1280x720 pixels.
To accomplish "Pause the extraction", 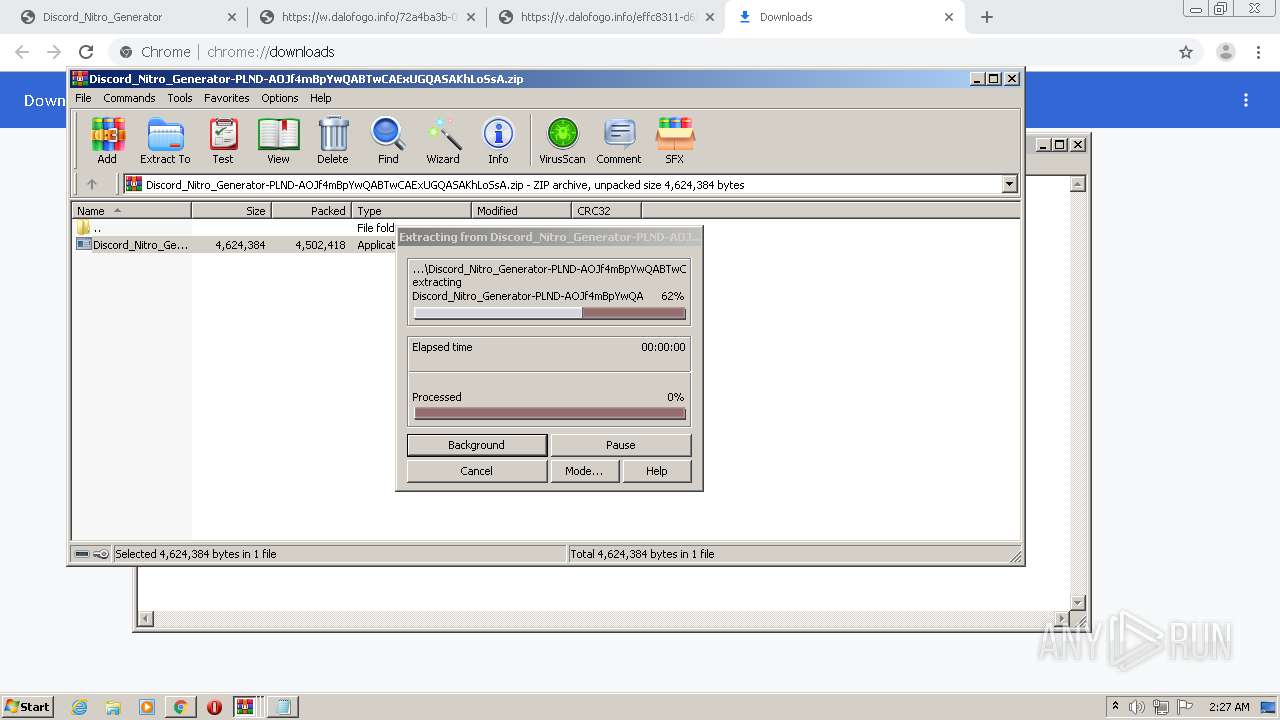I will click(620, 445).
